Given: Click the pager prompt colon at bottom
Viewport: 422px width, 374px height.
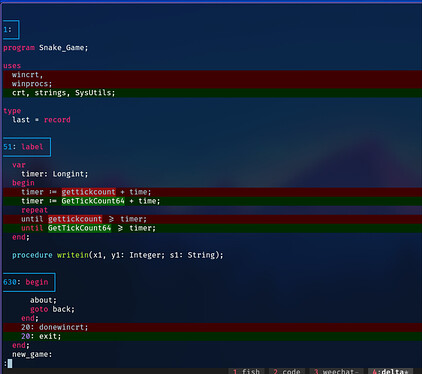Looking at the screenshot, I should point(5,363).
